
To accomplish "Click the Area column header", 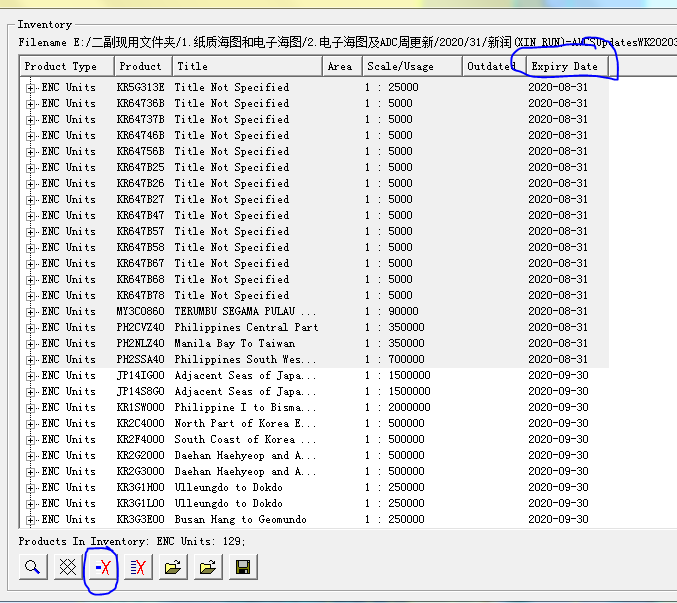I will [342, 66].
